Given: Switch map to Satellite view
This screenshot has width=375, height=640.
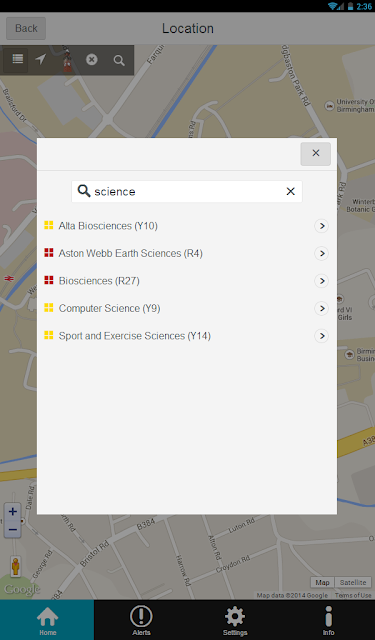Looking at the screenshot, I should pyautogui.click(x=353, y=582).
